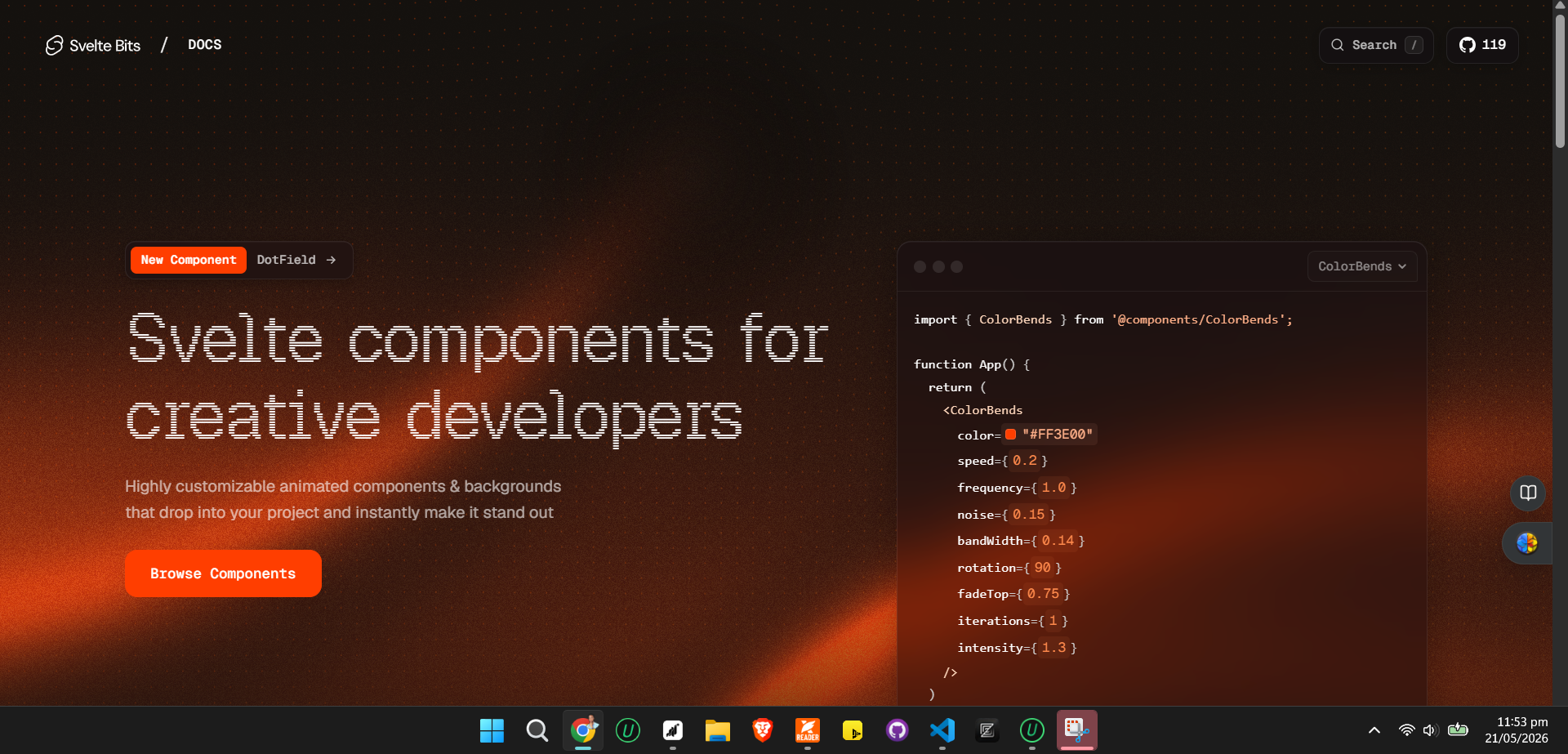Screen dimensions: 1568x754
Task: Click the arrow next to DotField
Action: coord(331,260)
